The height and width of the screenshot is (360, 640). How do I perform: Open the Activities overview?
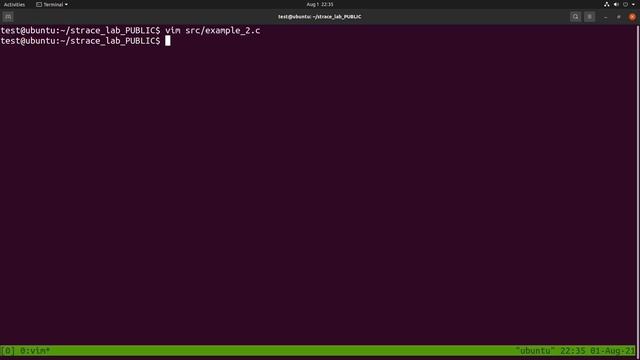coord(14,4)
